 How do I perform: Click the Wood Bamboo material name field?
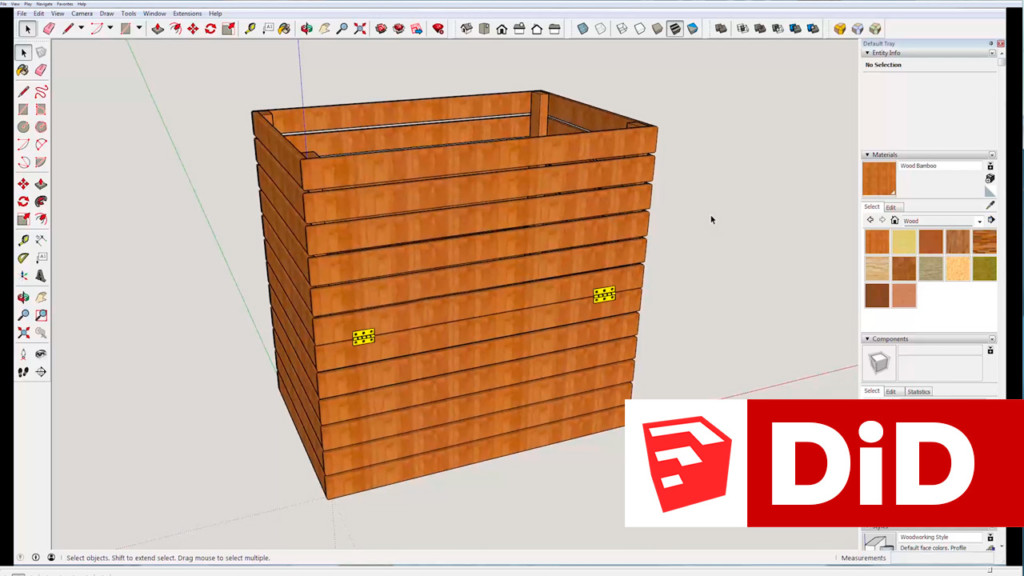[939, 166]
